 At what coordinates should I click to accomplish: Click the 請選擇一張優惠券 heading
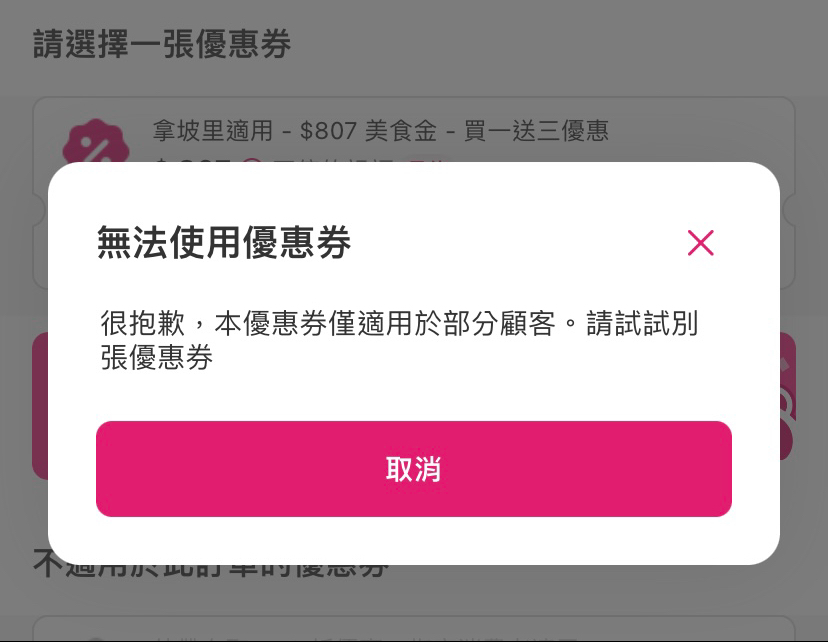162,44
